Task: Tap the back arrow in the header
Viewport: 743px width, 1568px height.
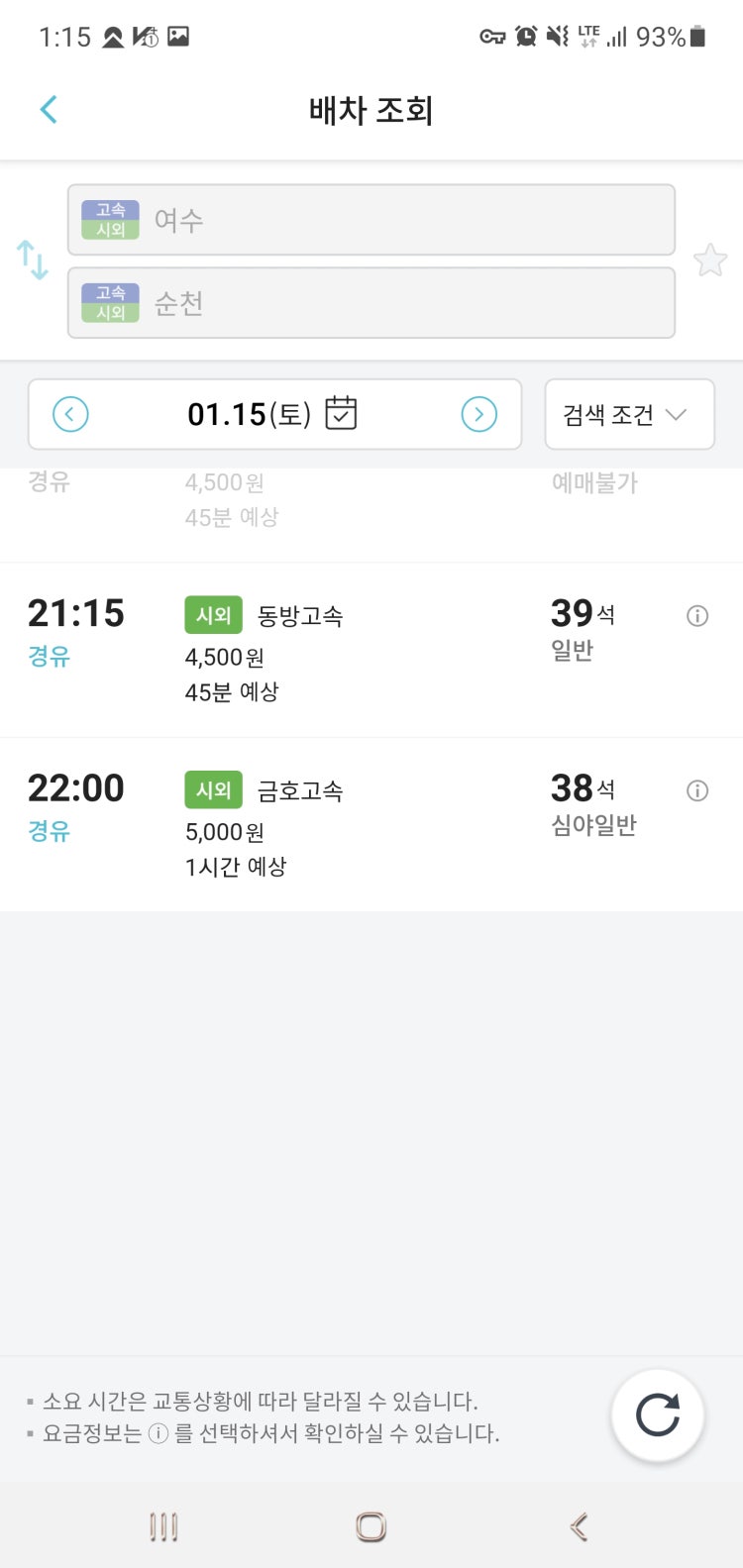Action: (49, 110)
